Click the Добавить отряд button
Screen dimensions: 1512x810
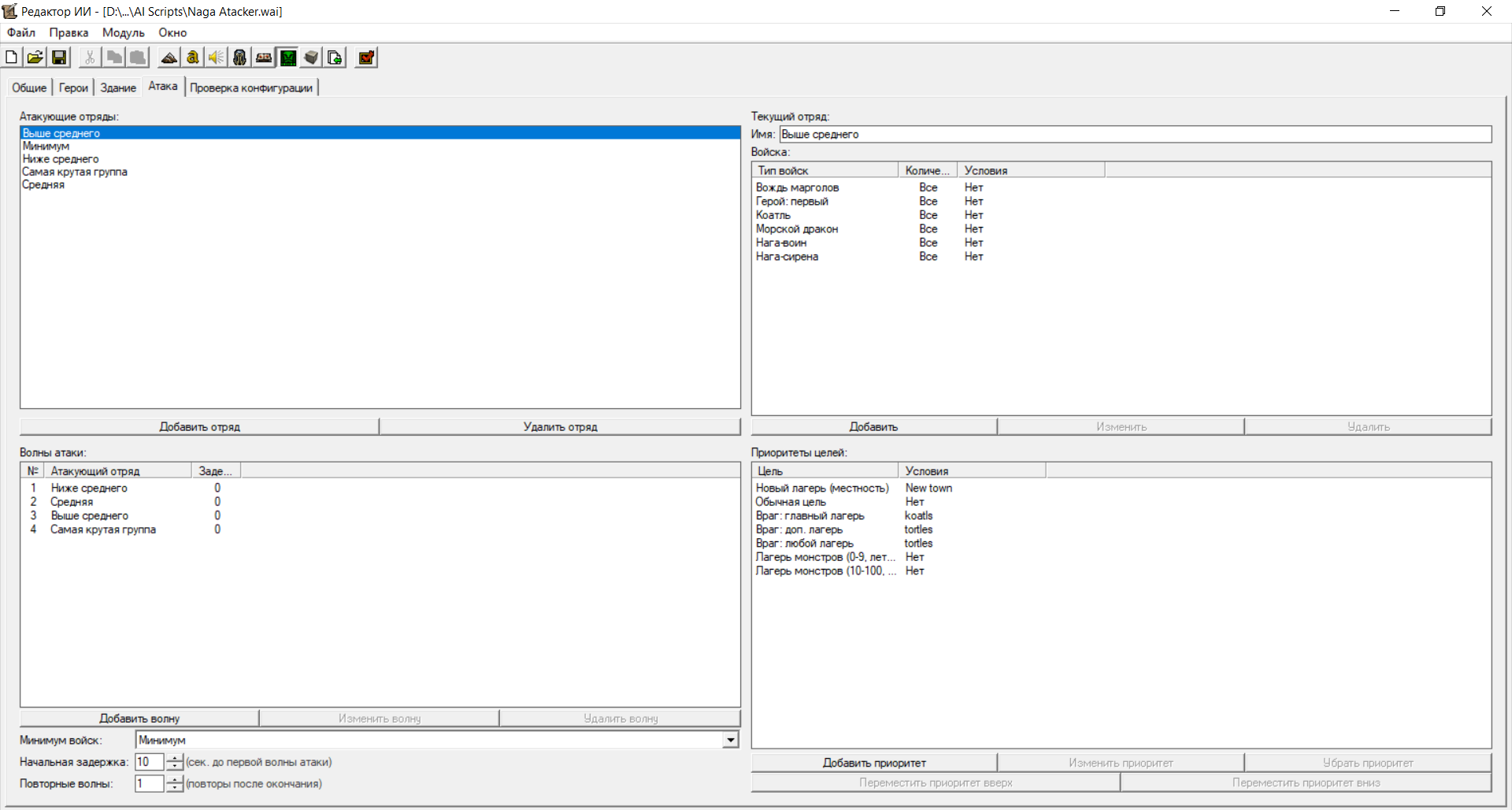[199, 426]
